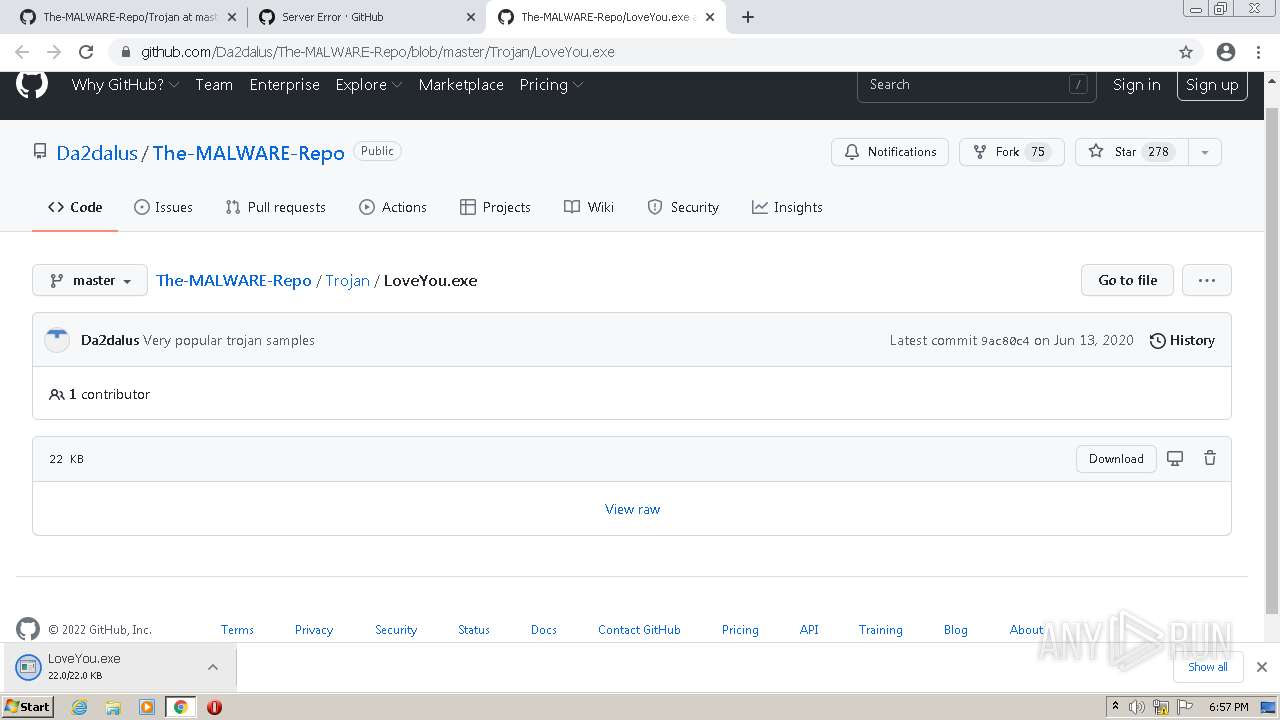The image size is (1280, 720).
Task: Open the Issues tab
Action: (x=163, y=207)
